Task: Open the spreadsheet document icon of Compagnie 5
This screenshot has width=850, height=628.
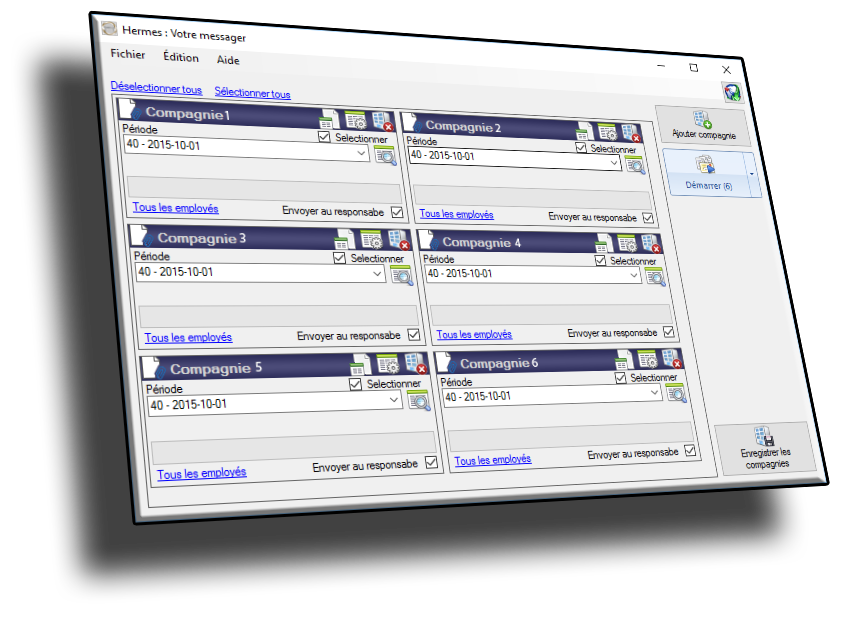Action: (360, 366)
